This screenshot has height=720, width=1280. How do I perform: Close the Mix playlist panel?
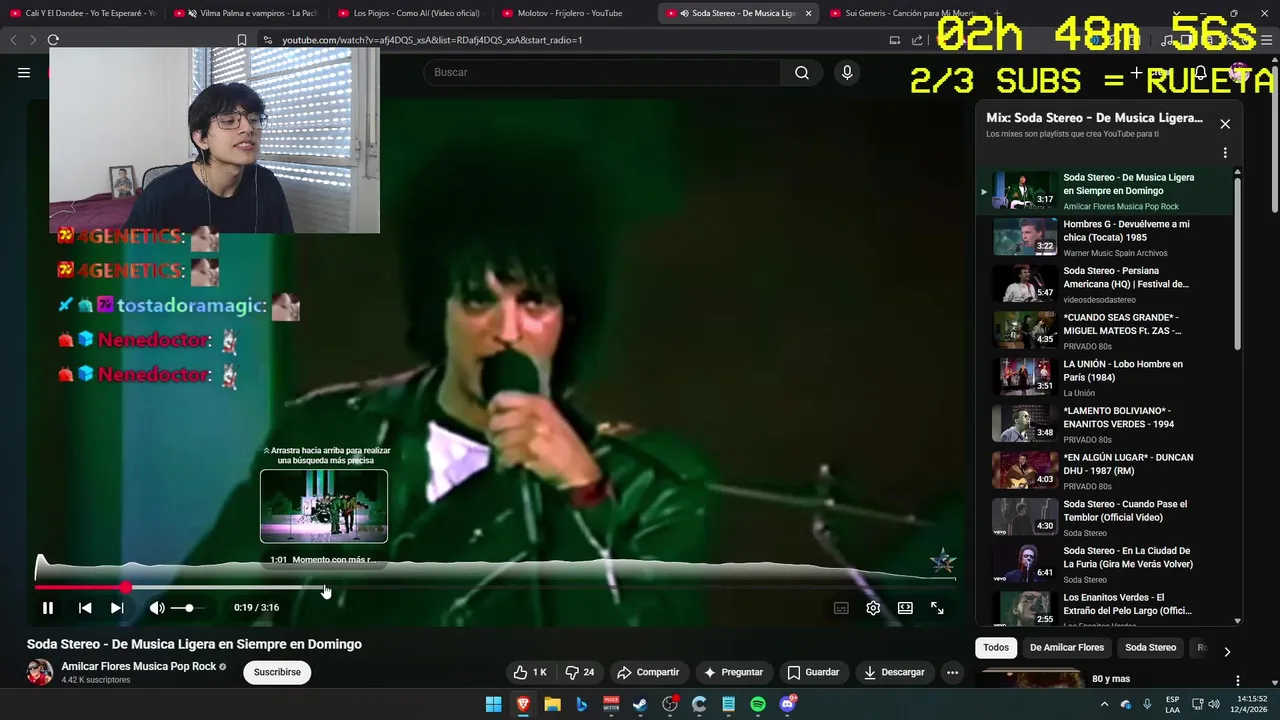[x=1225, y=124]
